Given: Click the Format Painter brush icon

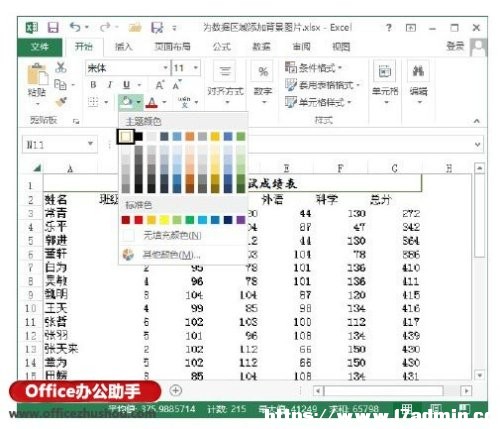Looking at the screenshot, I should (61, 102).
